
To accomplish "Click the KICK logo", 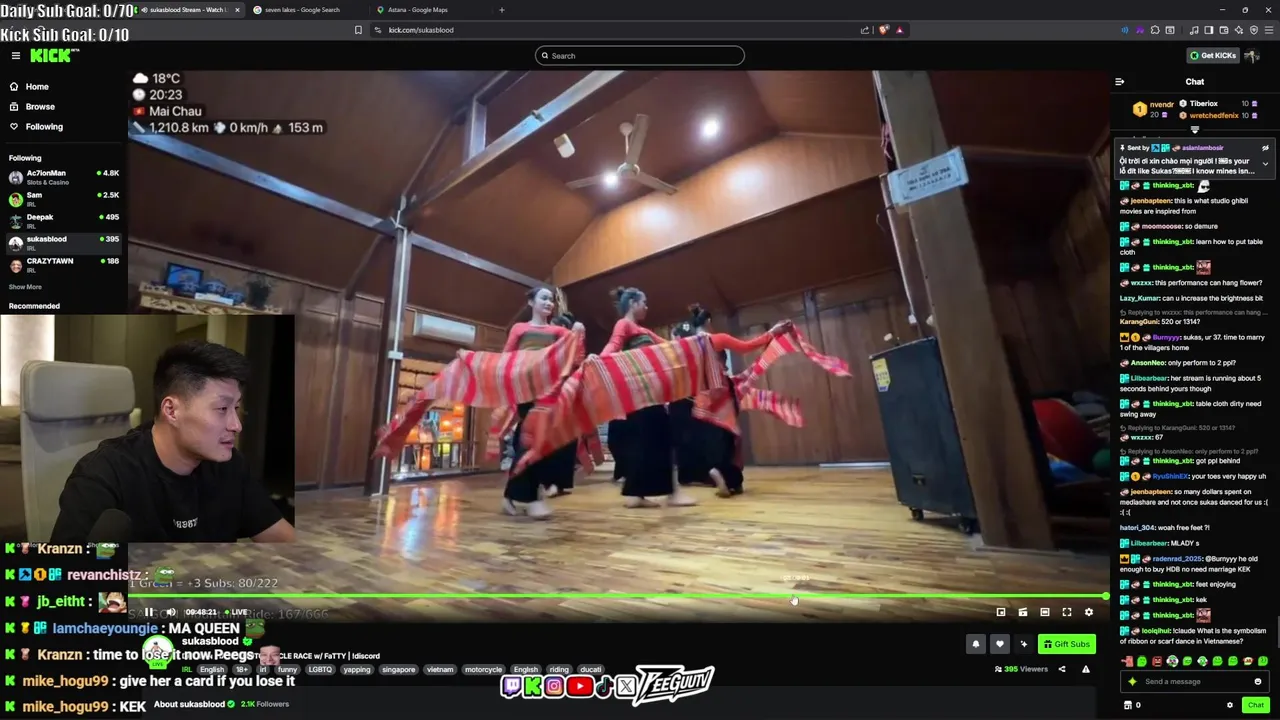I will click(50, 56).
